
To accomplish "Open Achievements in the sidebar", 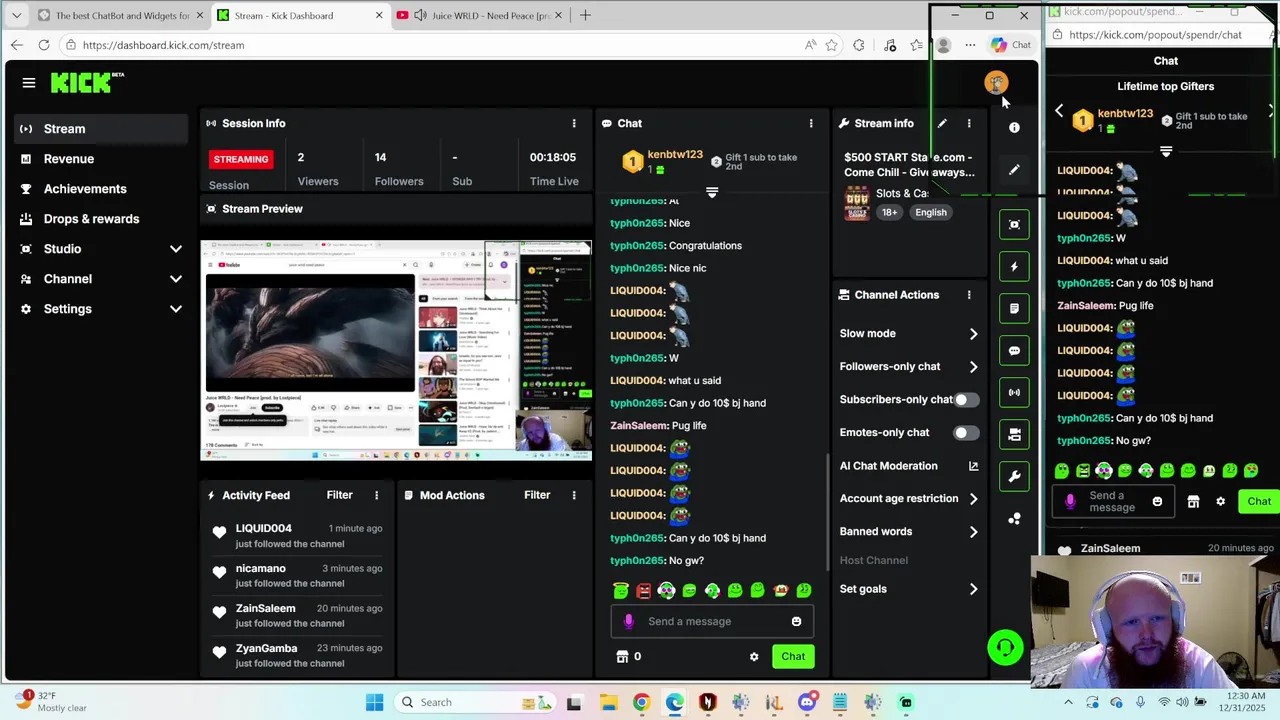I will [100, 189].
